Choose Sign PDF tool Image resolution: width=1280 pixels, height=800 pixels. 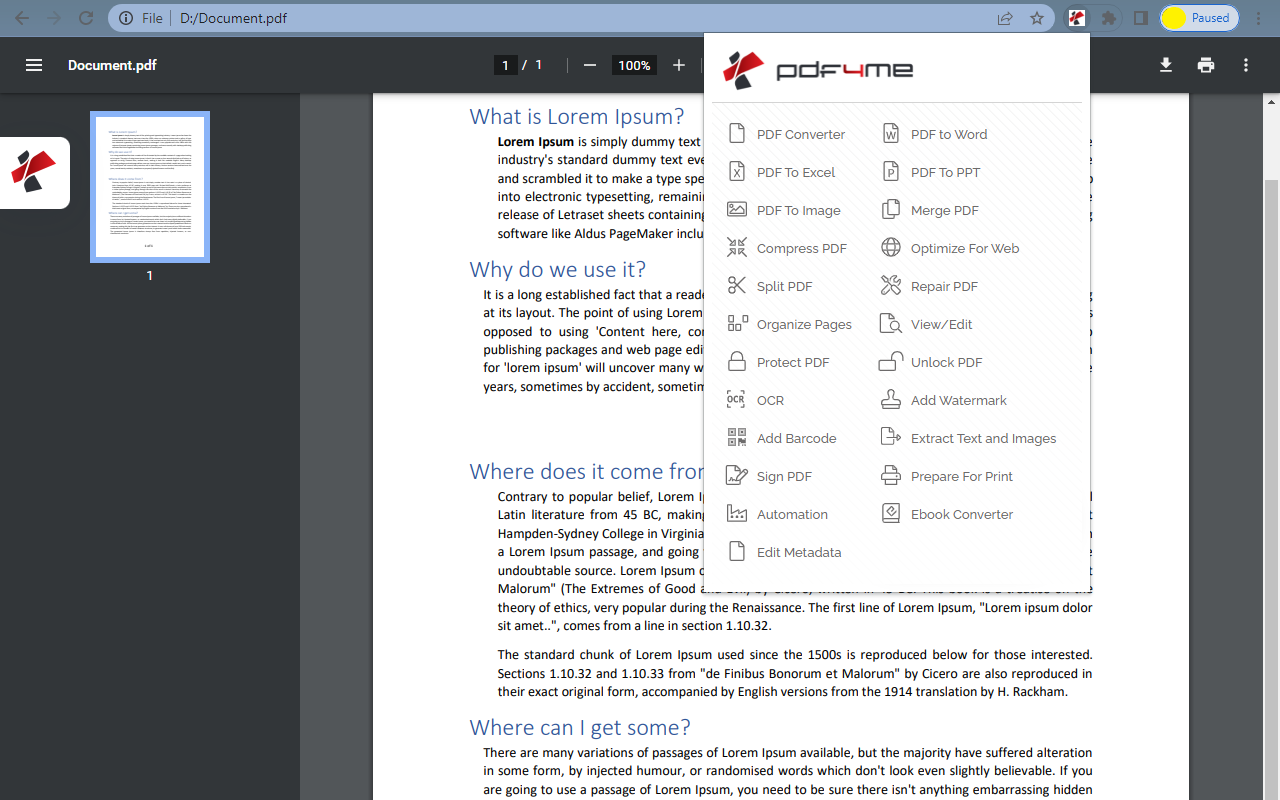pyautogui.click(x=770, y=476)
